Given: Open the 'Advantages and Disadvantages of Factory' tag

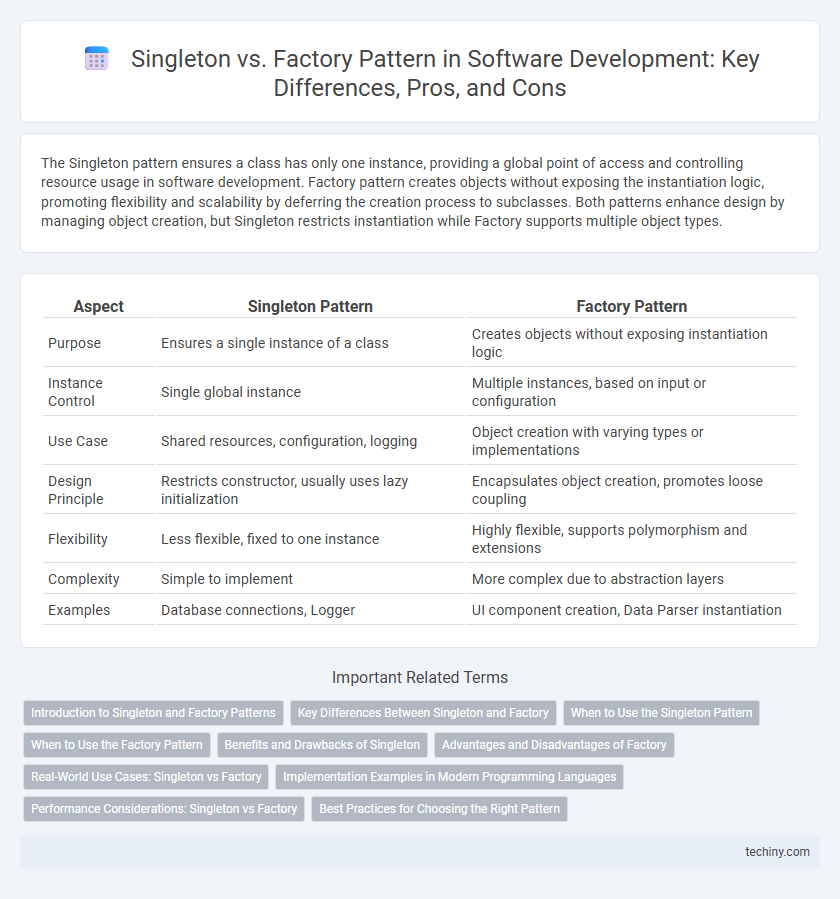Looking at the screenshot, I should click(x=554, y=745).
